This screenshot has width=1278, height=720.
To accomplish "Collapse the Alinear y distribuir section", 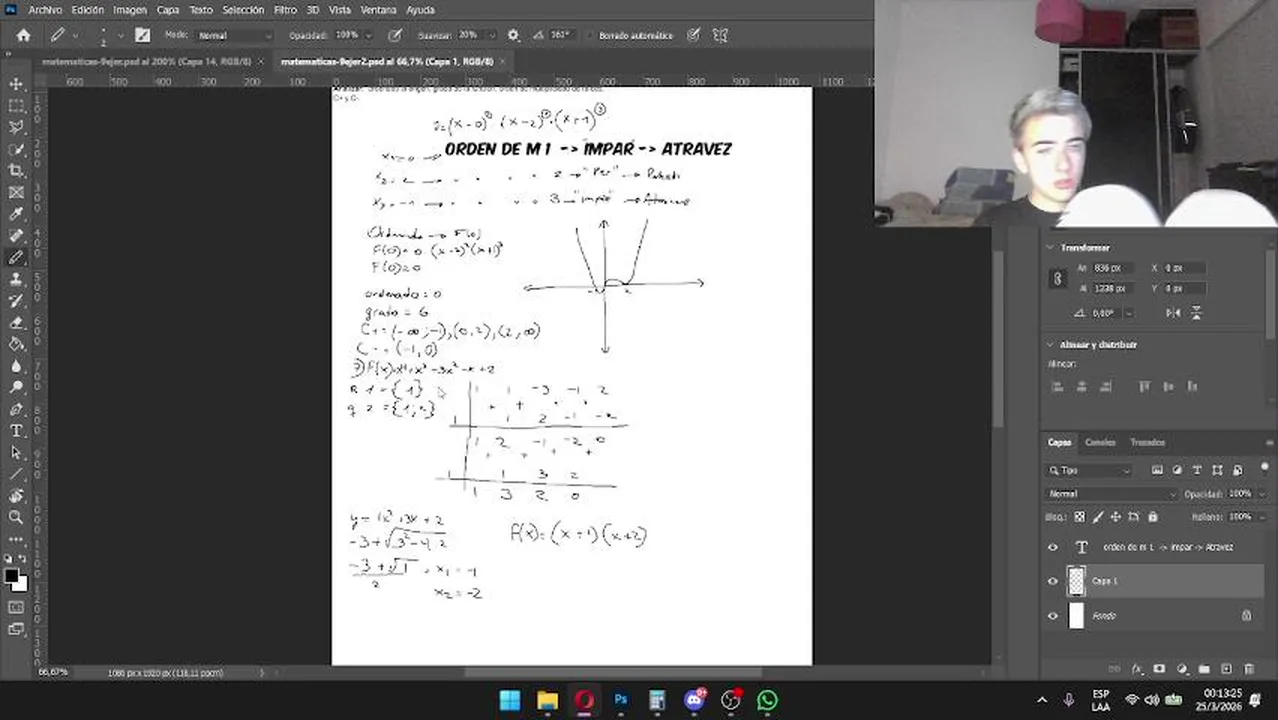I will (x=1049, y=344).
